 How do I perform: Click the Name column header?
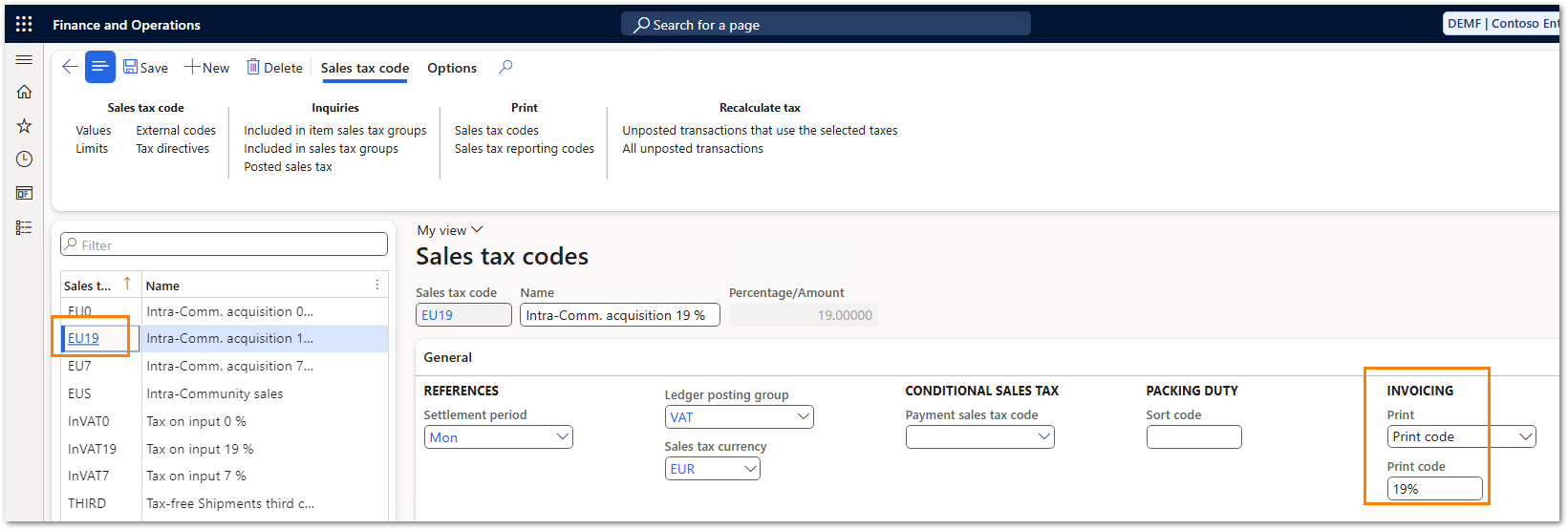tap(162, 286)
